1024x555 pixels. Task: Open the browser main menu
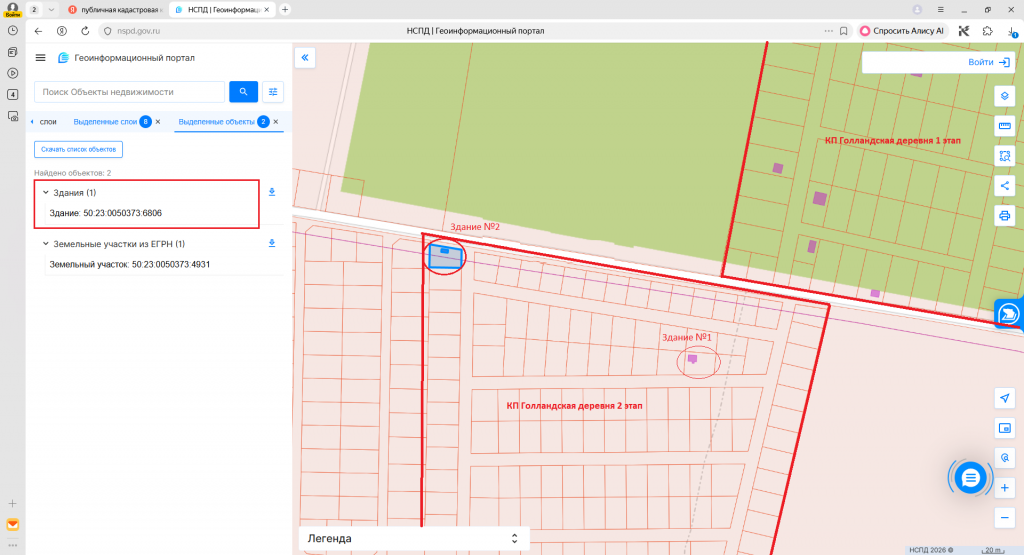[940, 10]
